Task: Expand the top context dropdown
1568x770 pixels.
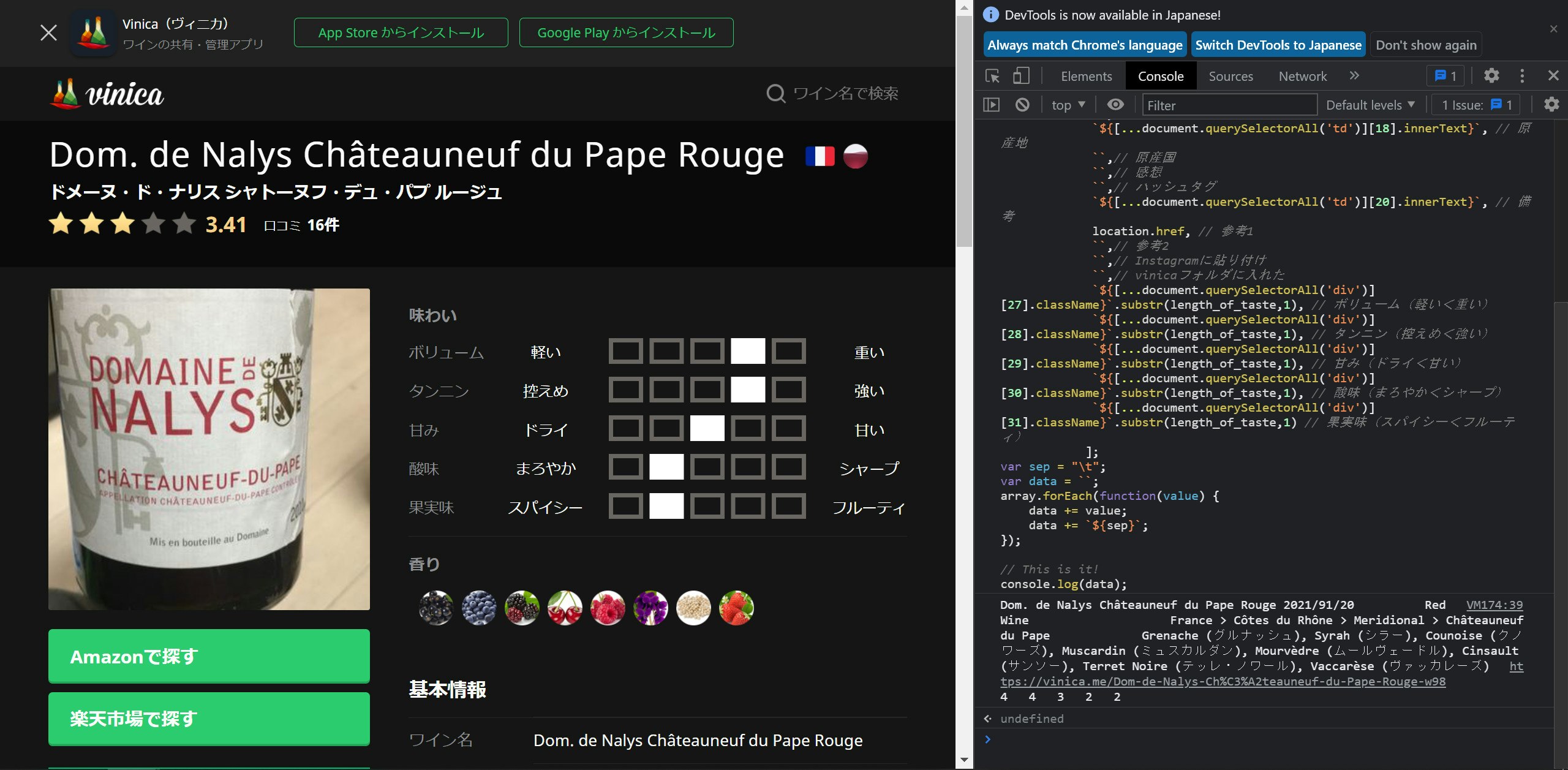Action: click(1068, 105)
